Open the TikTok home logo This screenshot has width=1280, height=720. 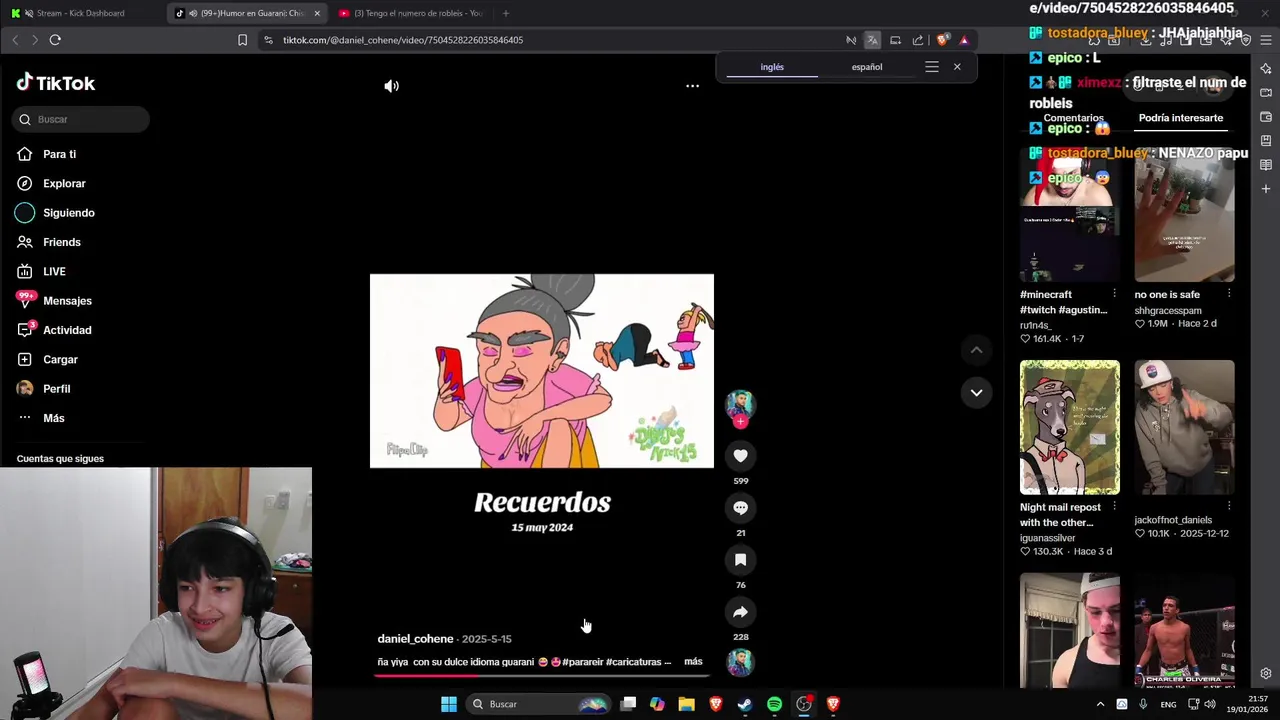(x=56, y=83)
